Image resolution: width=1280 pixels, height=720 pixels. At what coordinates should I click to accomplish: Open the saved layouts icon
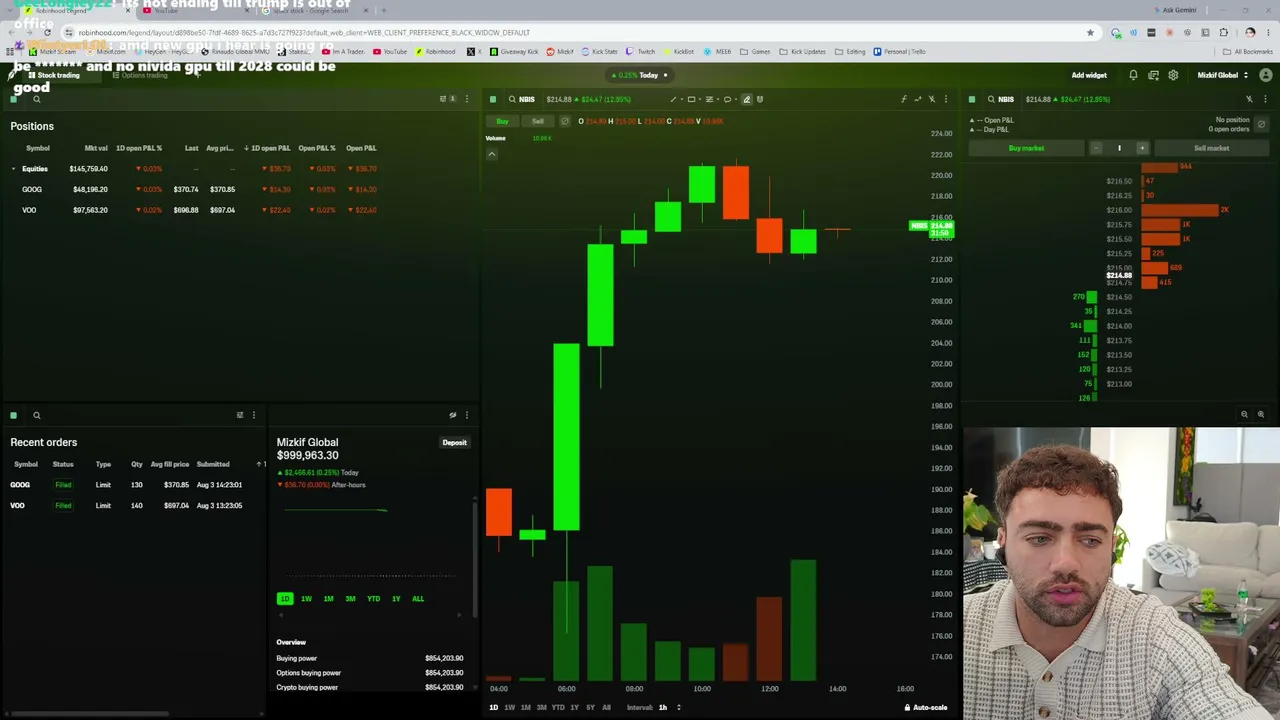click(1153, 75)
